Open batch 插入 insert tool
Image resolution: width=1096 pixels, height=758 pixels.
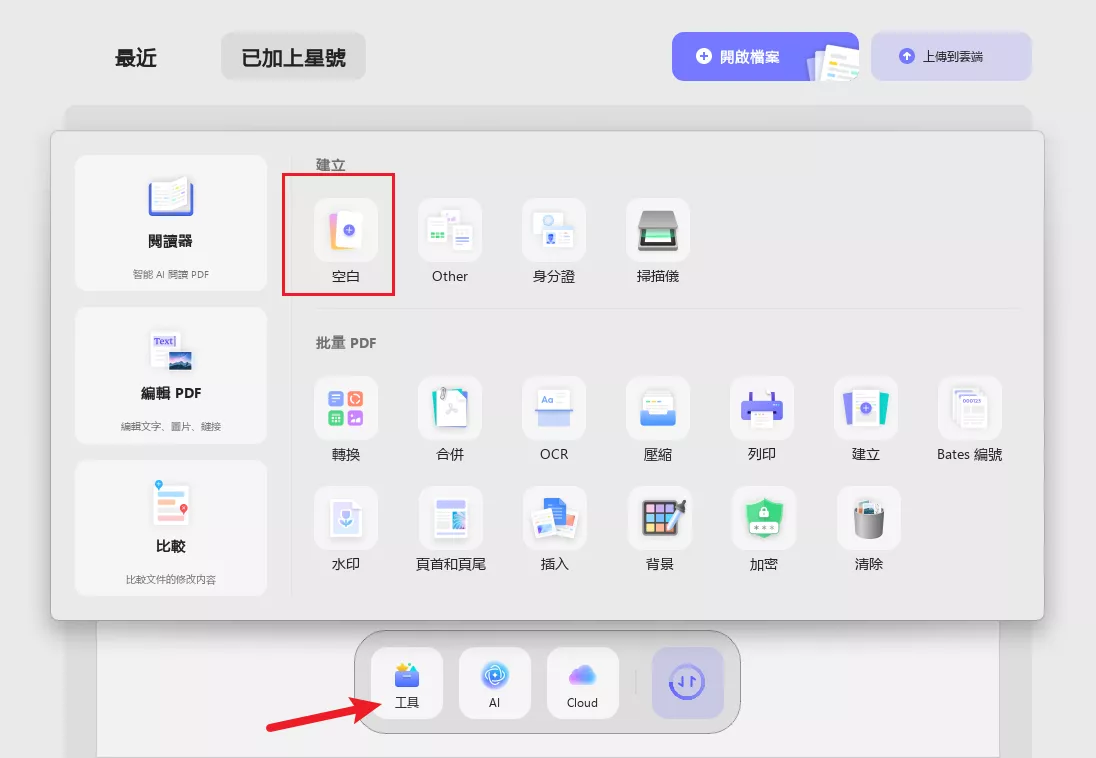point(554,518)
